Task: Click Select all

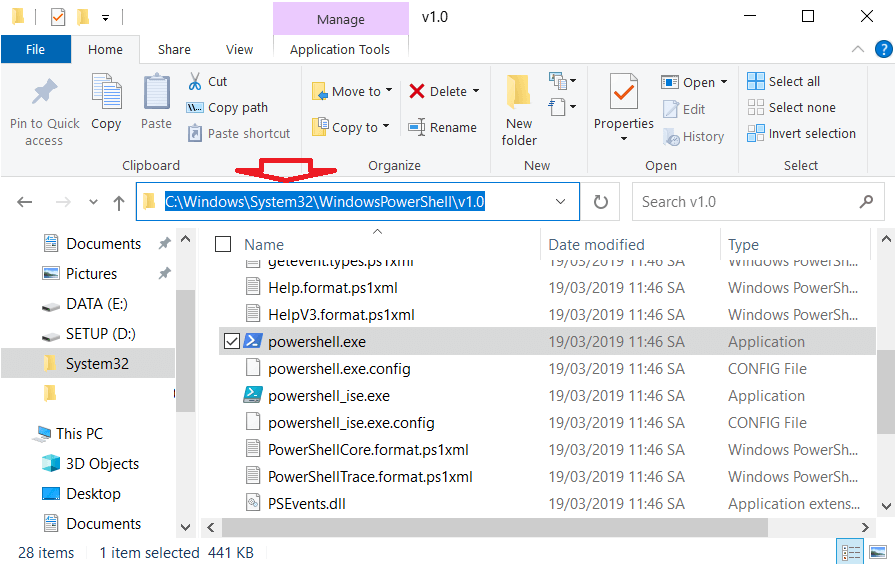Action: click(784, 82)
